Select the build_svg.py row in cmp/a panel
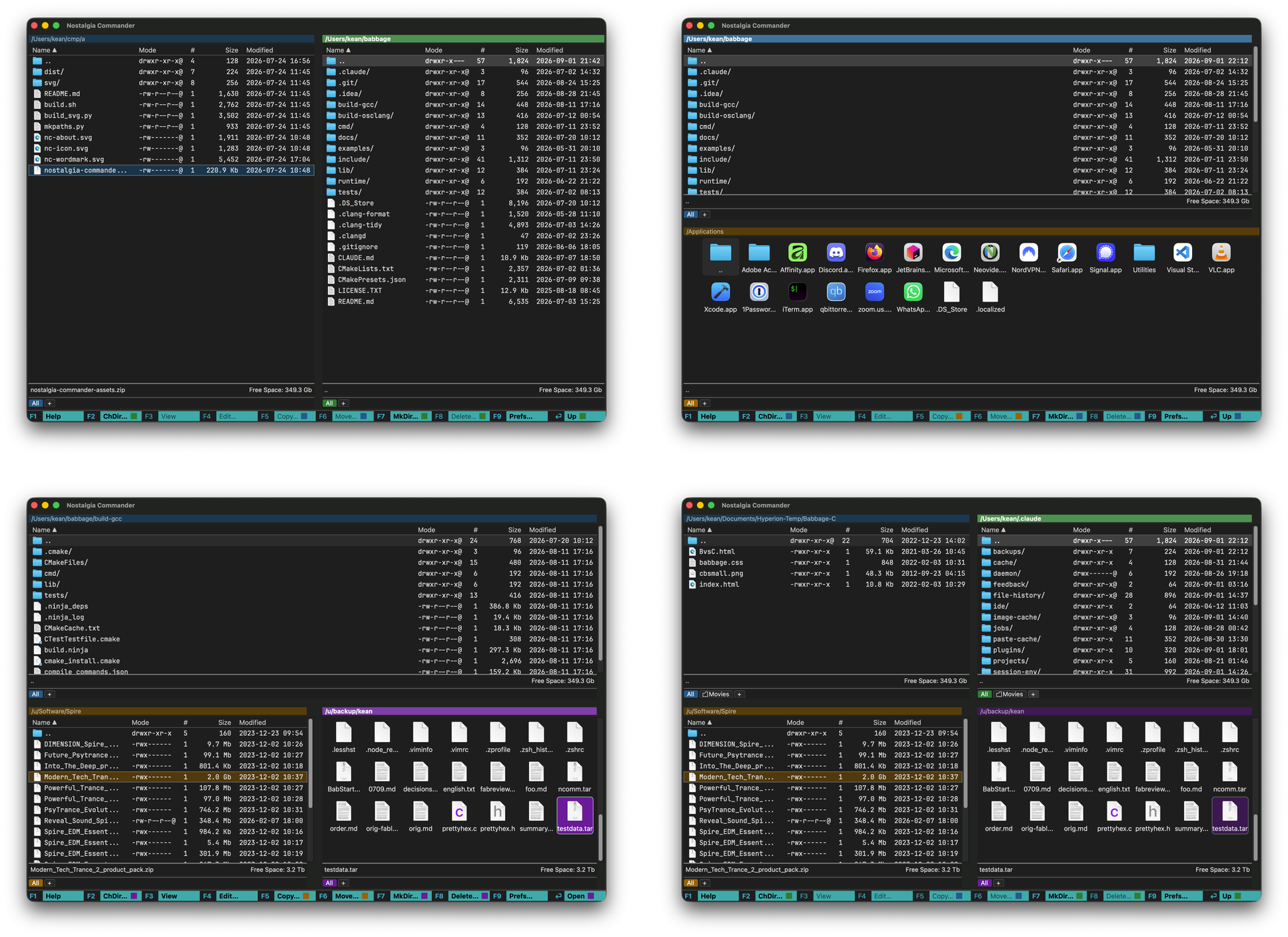1288x937 pixels. pos(171,116)
